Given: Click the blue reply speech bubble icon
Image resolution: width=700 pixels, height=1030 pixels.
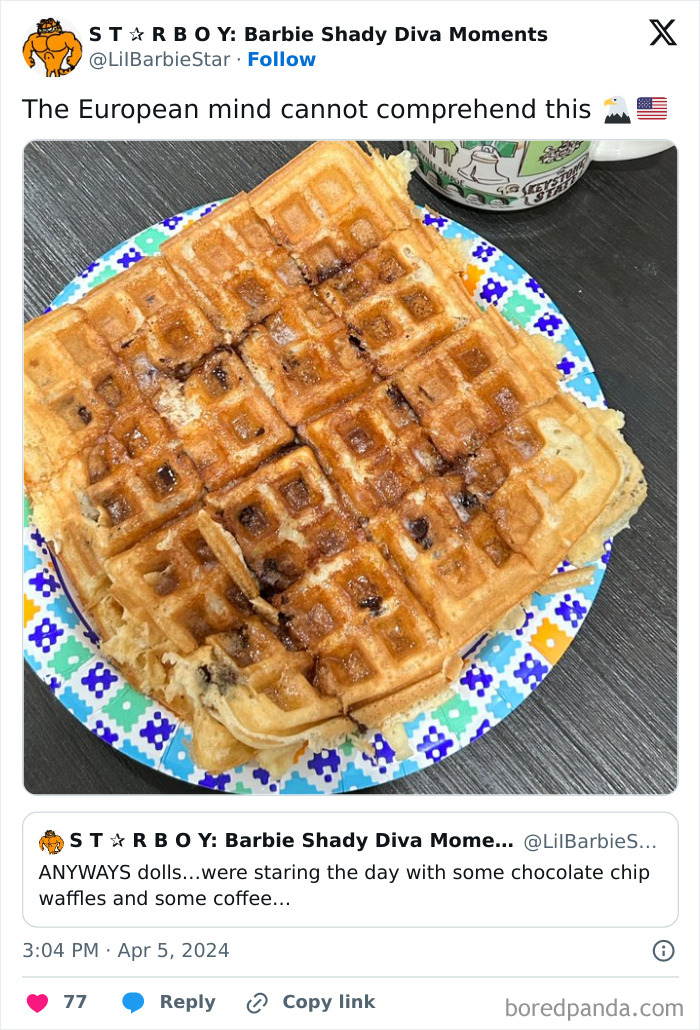Looking at the screenshot, I should [x=133, y=1002].
